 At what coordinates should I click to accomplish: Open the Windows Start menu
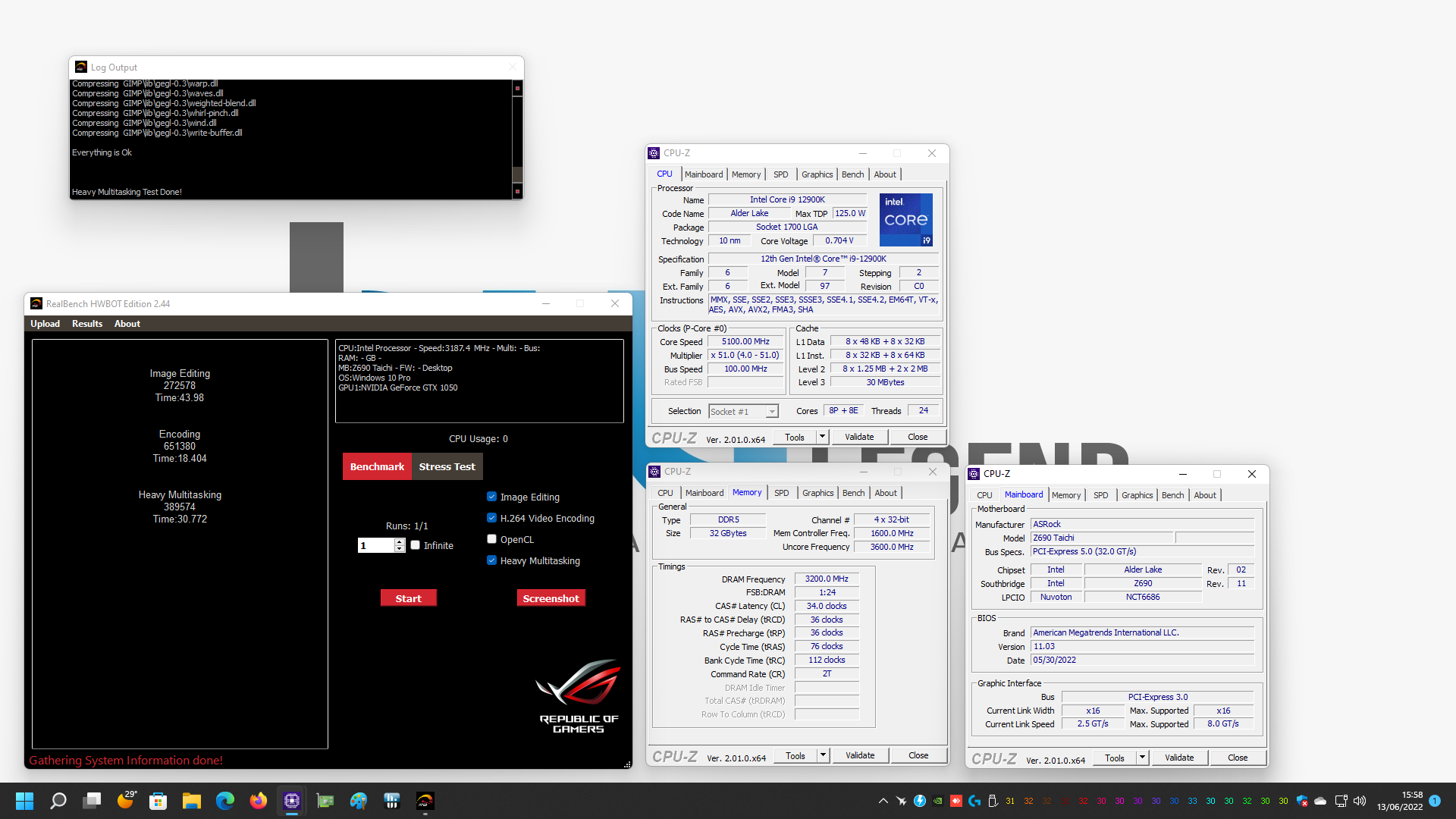(24, 801)
